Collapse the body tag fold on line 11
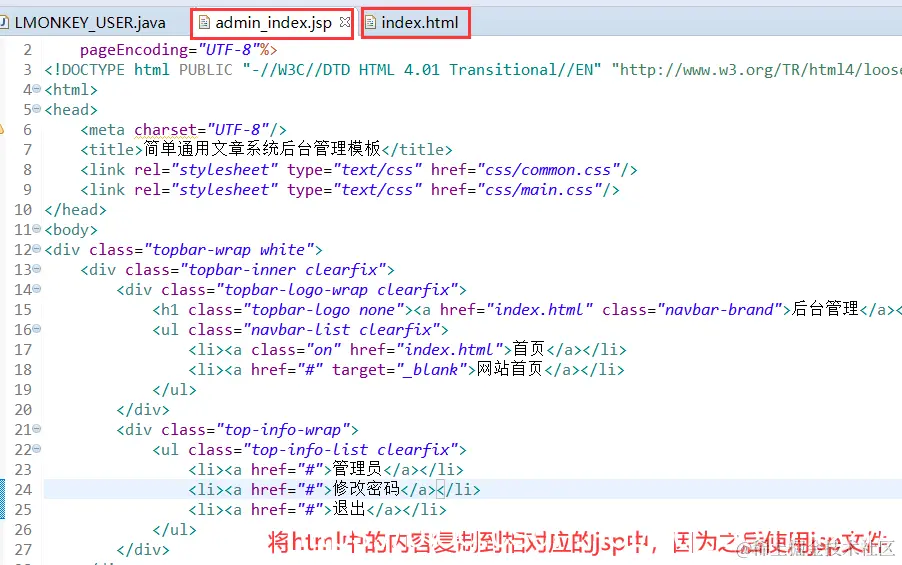Image resolution: width=902 pixels, height=565 pixels. [x=37, y=228]
